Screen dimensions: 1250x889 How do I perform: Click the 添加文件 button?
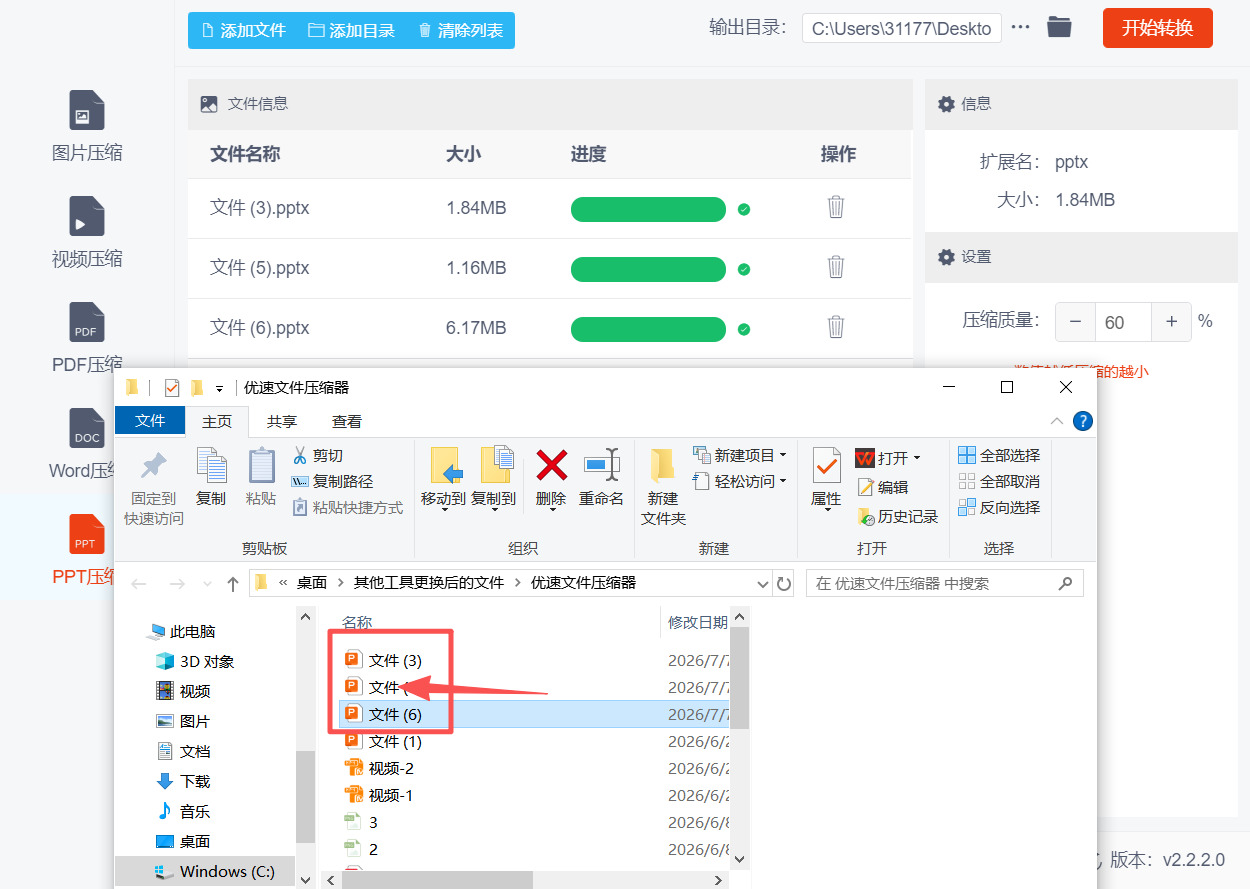coord(244,30)
